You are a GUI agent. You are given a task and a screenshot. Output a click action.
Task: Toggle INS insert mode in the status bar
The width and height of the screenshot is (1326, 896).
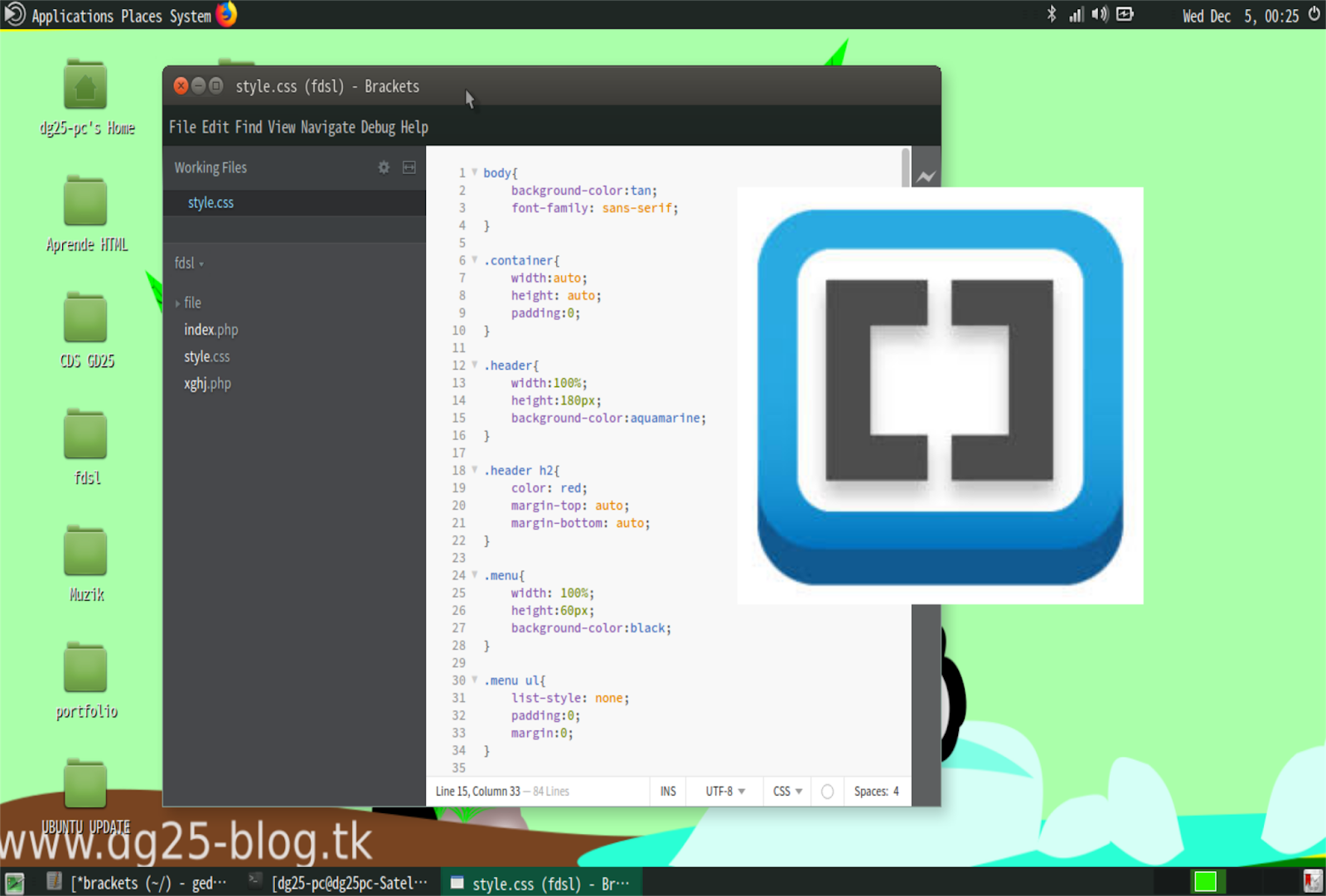[667, 791]
